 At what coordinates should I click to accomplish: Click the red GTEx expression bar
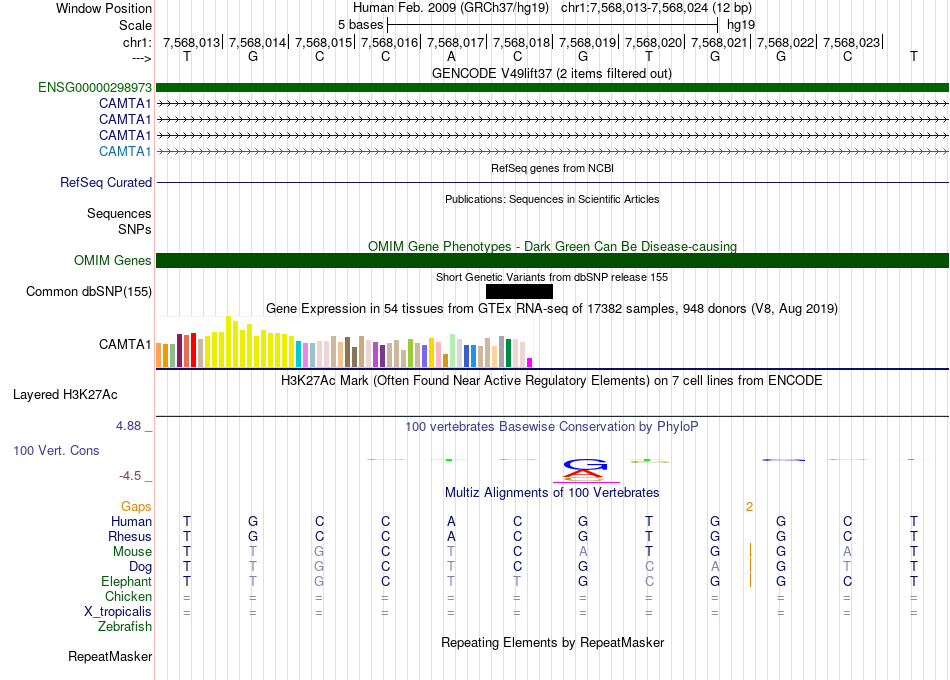[193, 350]
